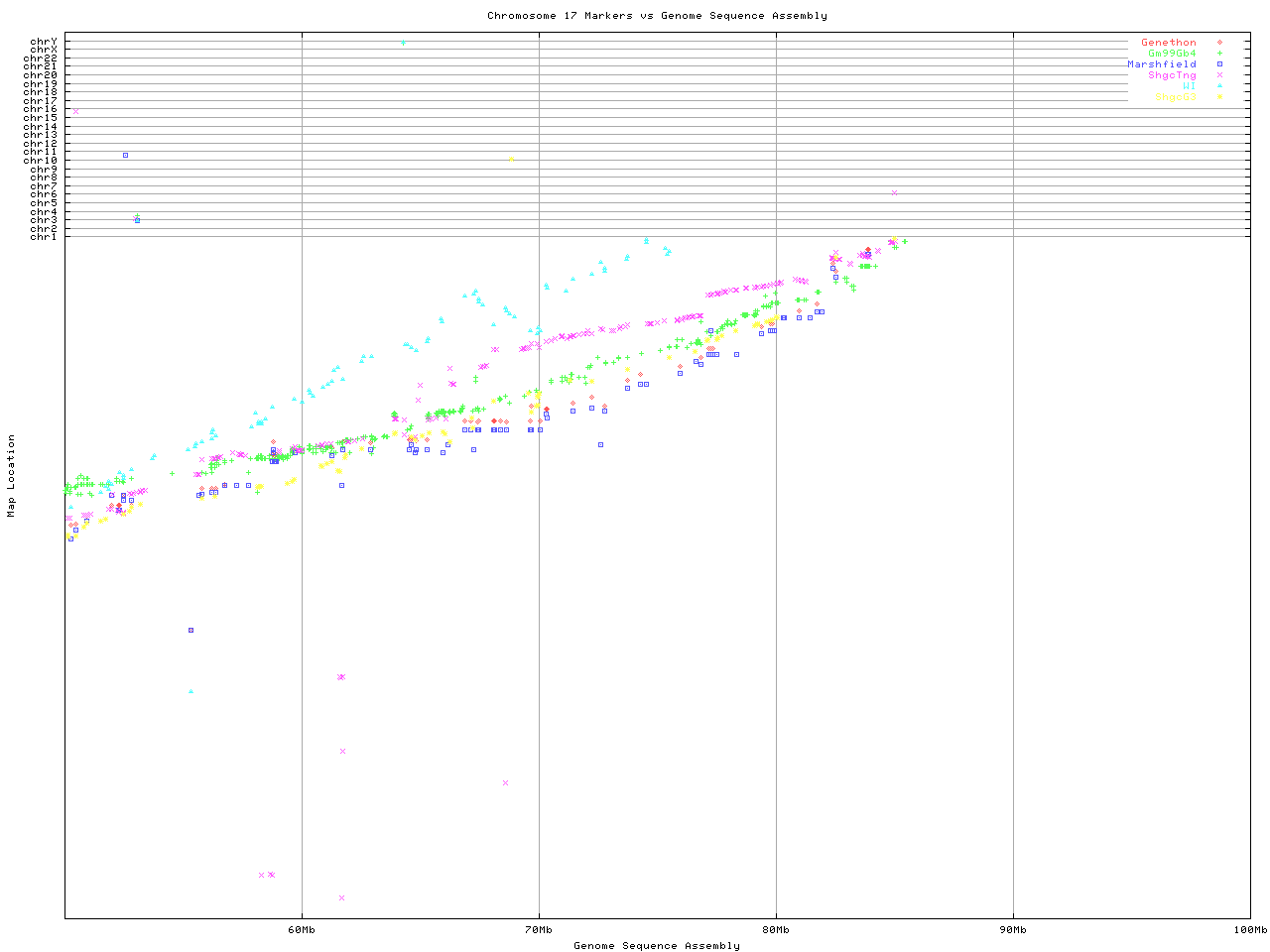
Task: Click the chart title text
Action: pyautogui.click(x=657, y=16)
